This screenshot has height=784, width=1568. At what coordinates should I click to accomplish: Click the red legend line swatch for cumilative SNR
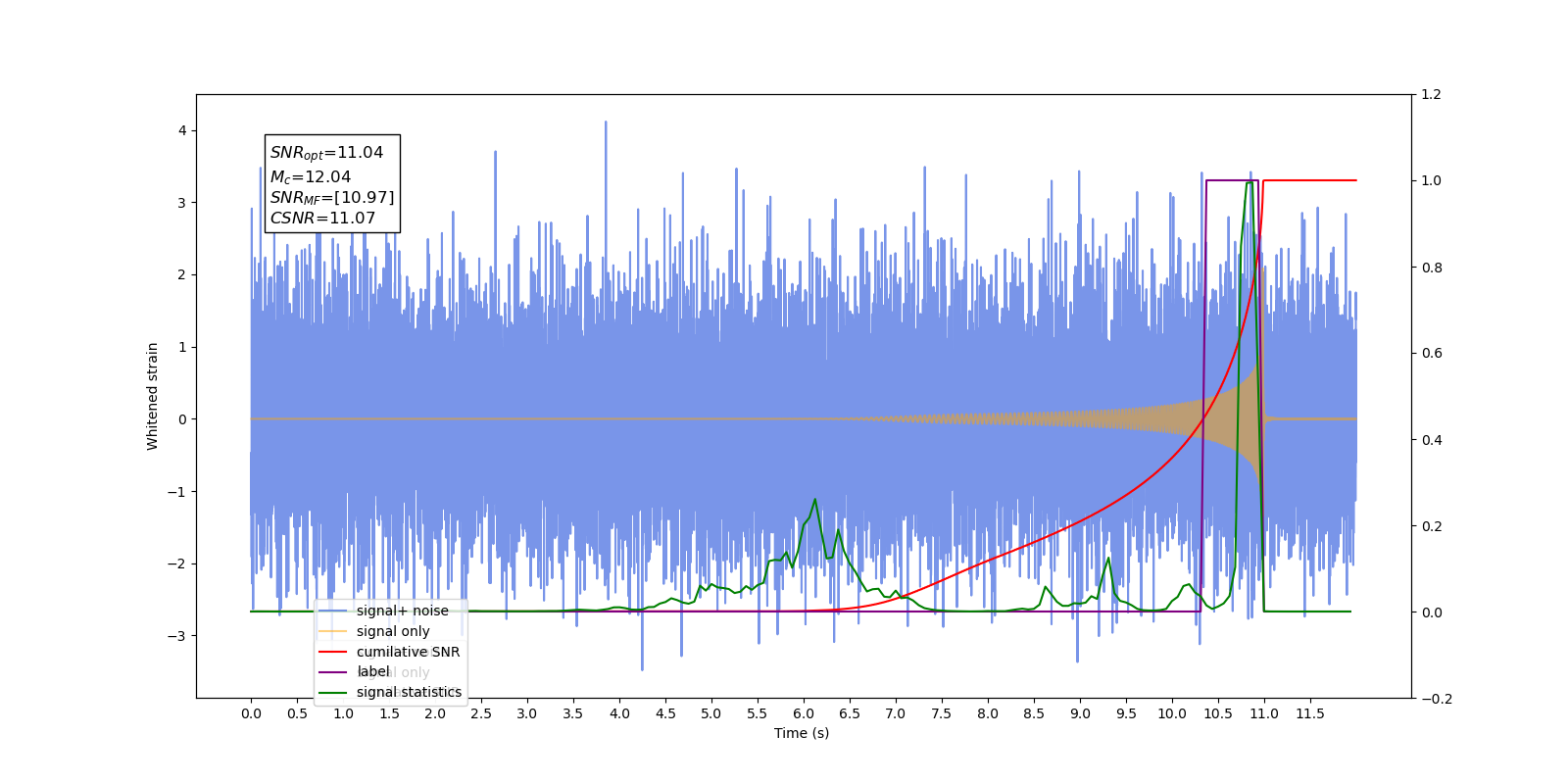click(333, 652)
